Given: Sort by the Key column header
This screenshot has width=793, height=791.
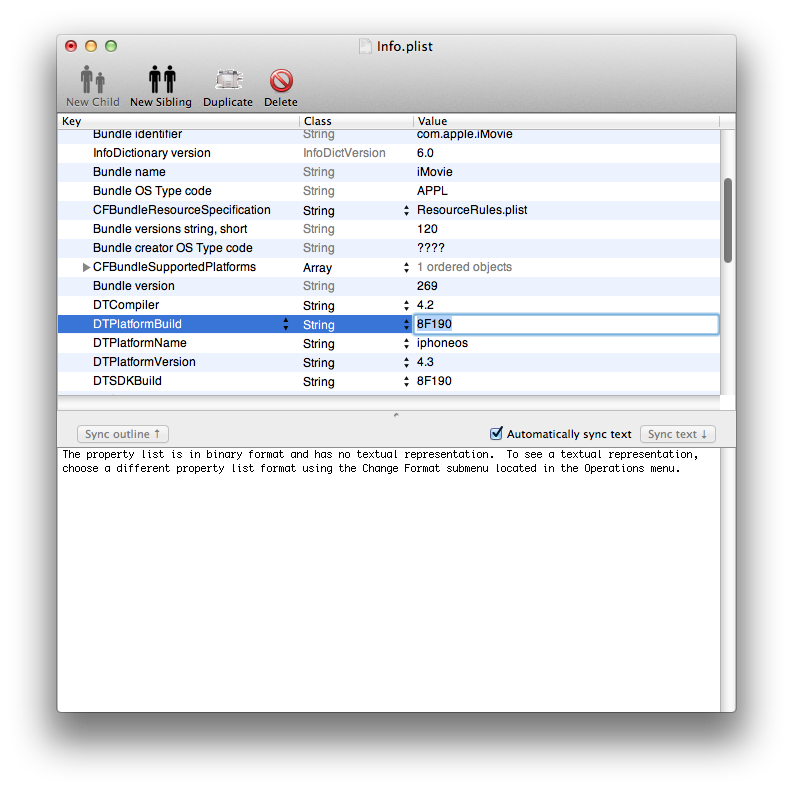Looking at the screenshot, I should pos(179,121).
